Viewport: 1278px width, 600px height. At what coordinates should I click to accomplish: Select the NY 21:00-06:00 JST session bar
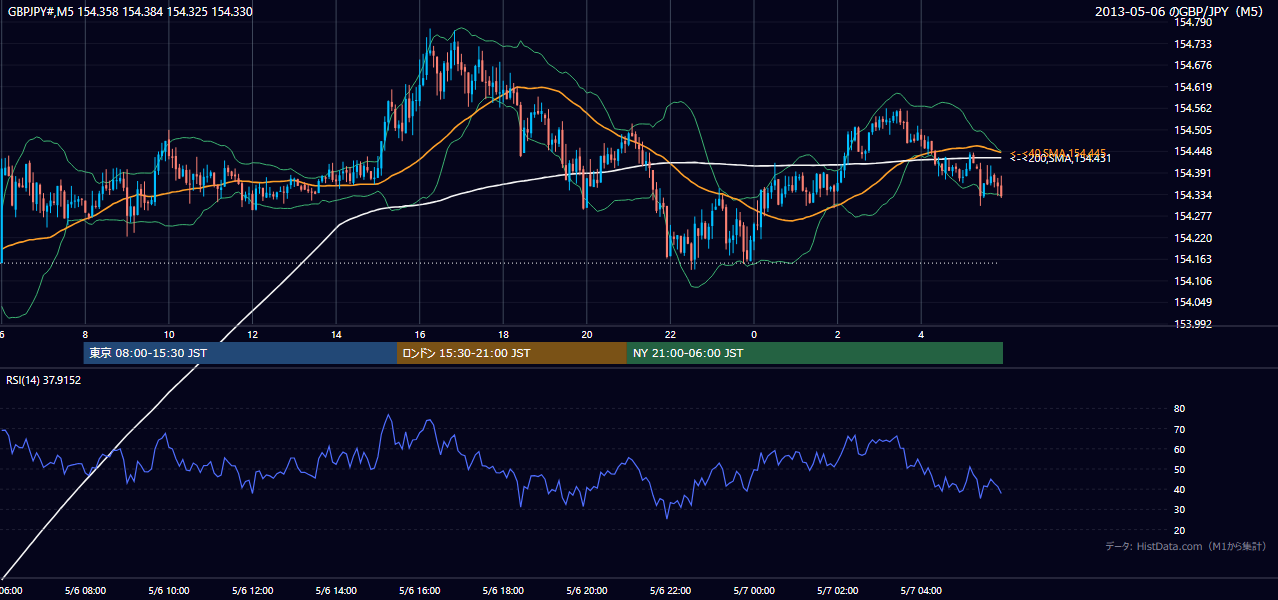(x=815, y=353)
